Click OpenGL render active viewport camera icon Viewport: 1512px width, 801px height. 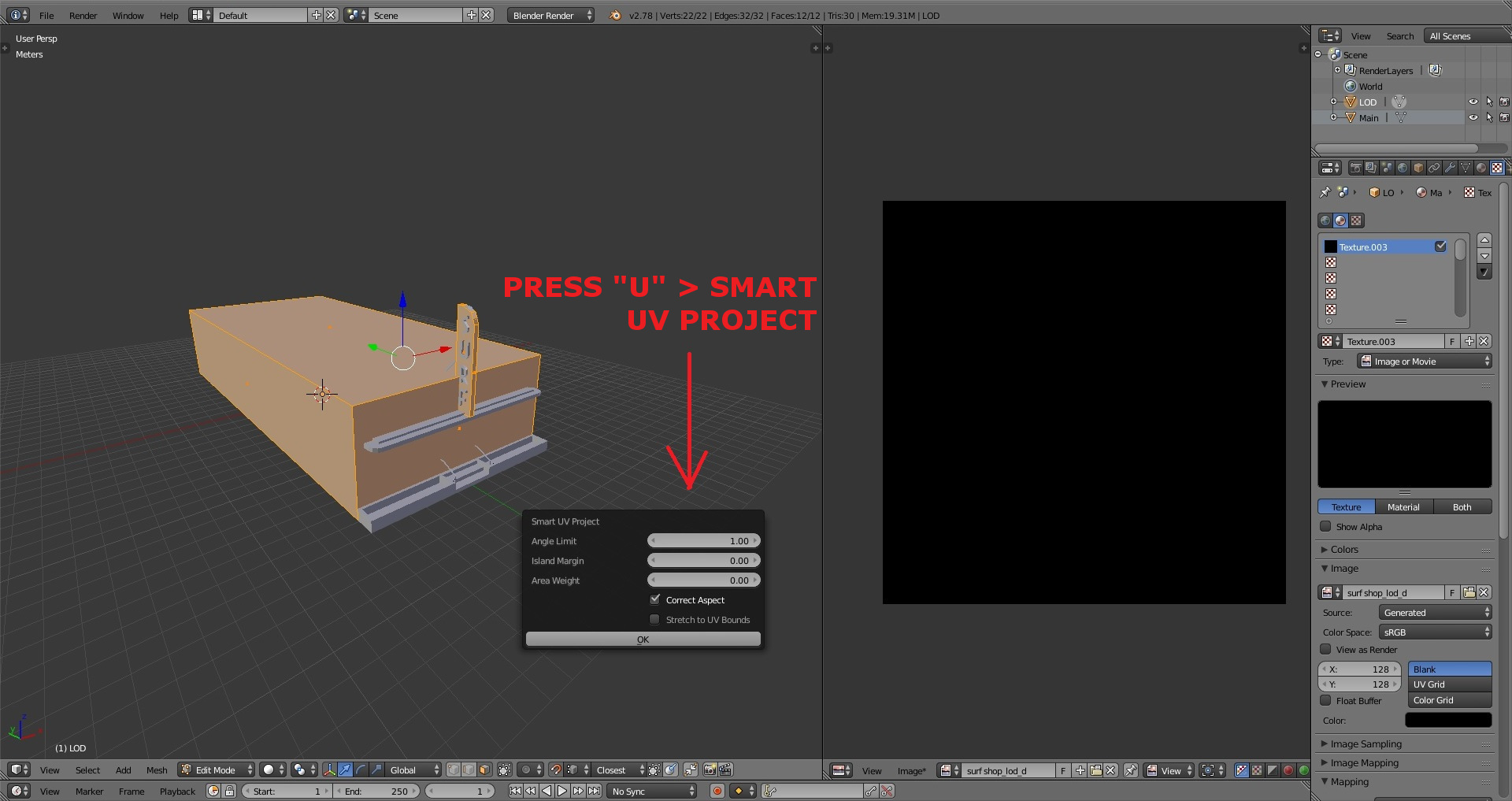point(710,769)
